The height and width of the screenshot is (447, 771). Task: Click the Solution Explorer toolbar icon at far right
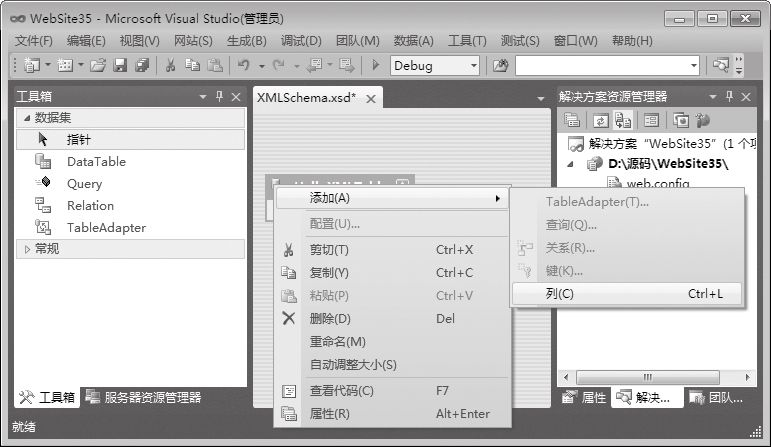pos(721,65)
